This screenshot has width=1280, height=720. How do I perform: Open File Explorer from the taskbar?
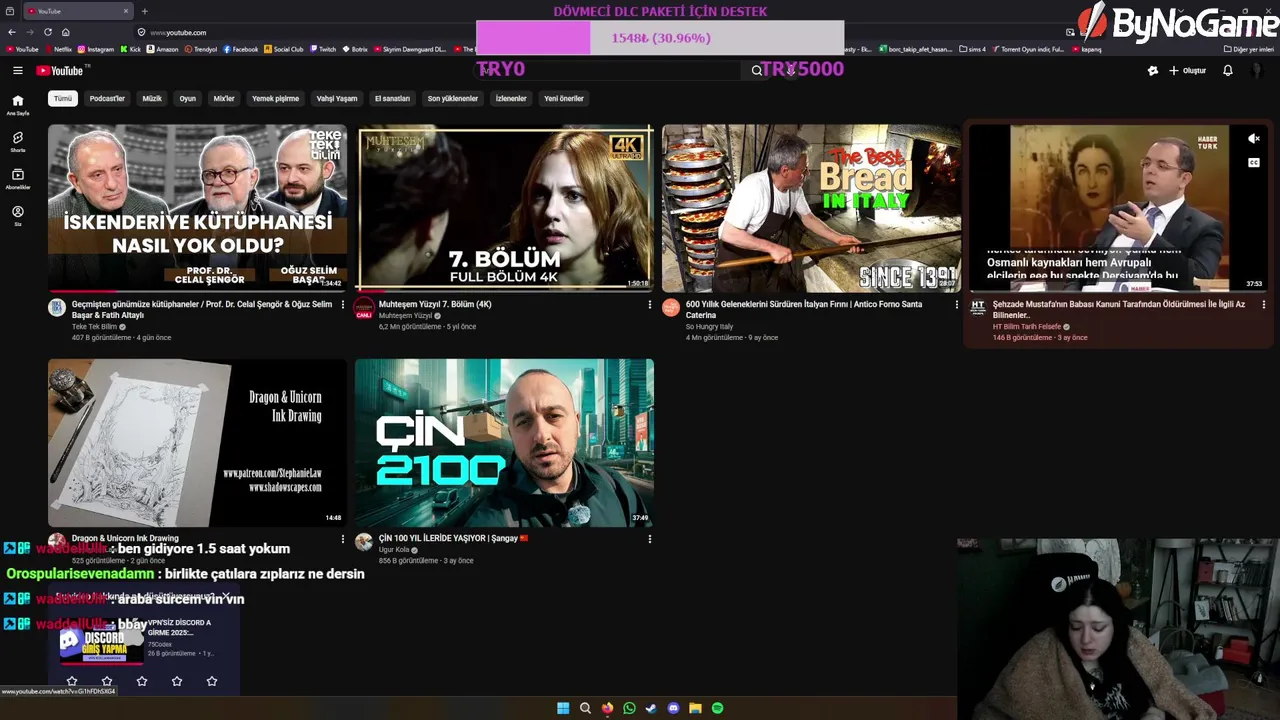click(695, 708)
